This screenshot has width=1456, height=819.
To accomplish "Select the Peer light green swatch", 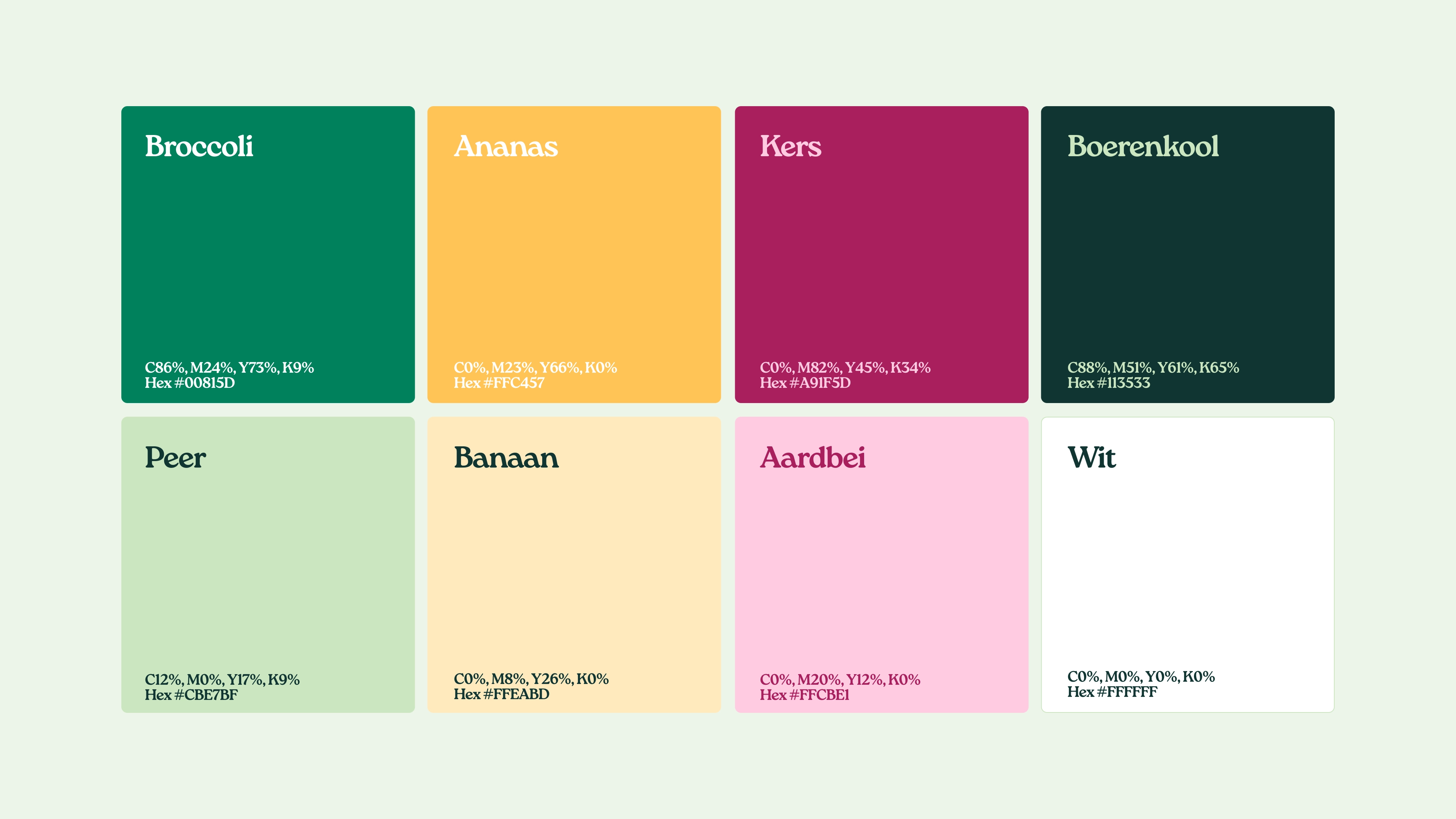I will click(268, 565).
